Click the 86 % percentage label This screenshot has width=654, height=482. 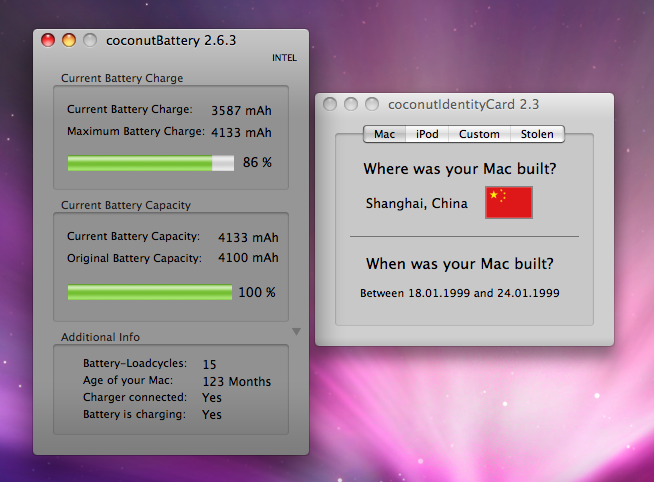257,163
